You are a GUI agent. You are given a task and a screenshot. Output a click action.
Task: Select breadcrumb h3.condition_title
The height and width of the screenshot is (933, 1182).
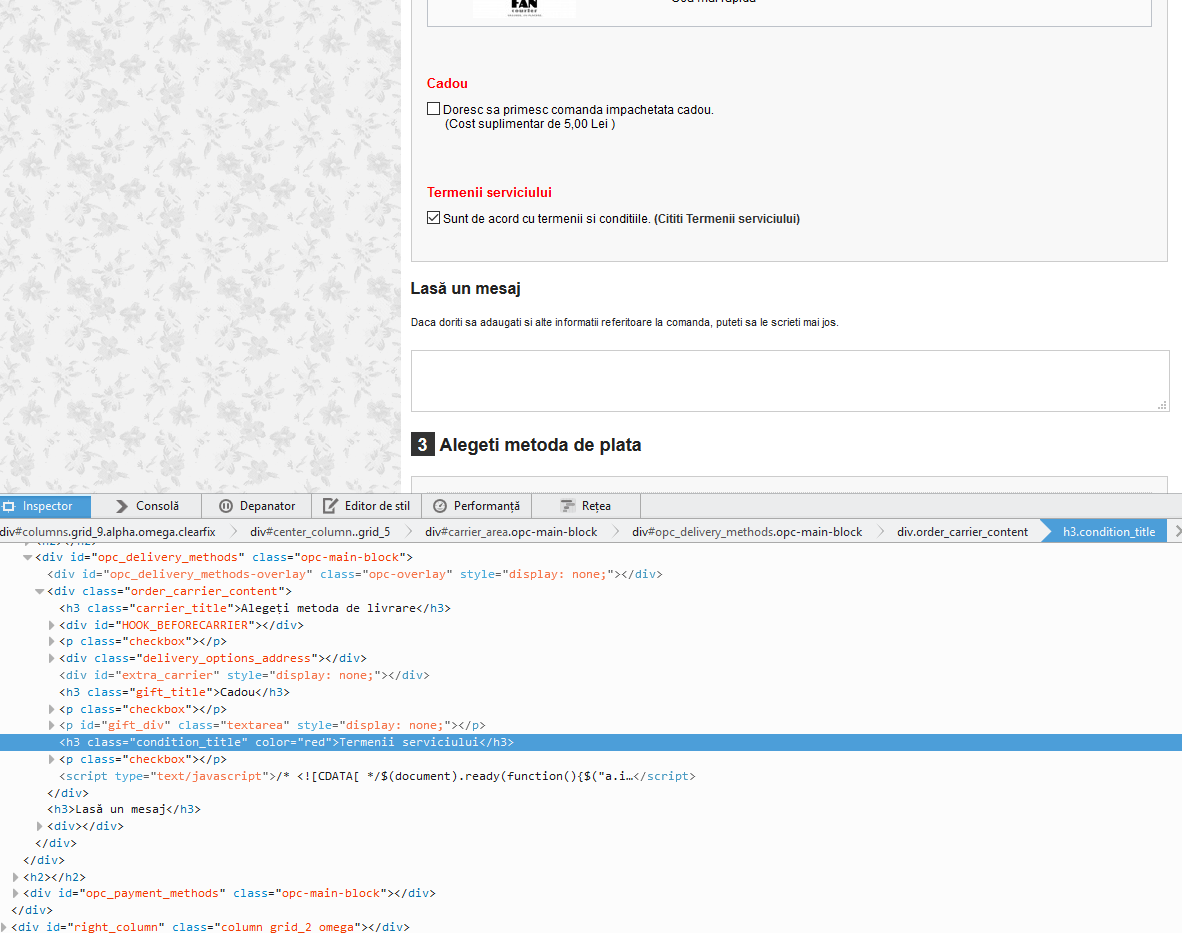pos(1109,532)
